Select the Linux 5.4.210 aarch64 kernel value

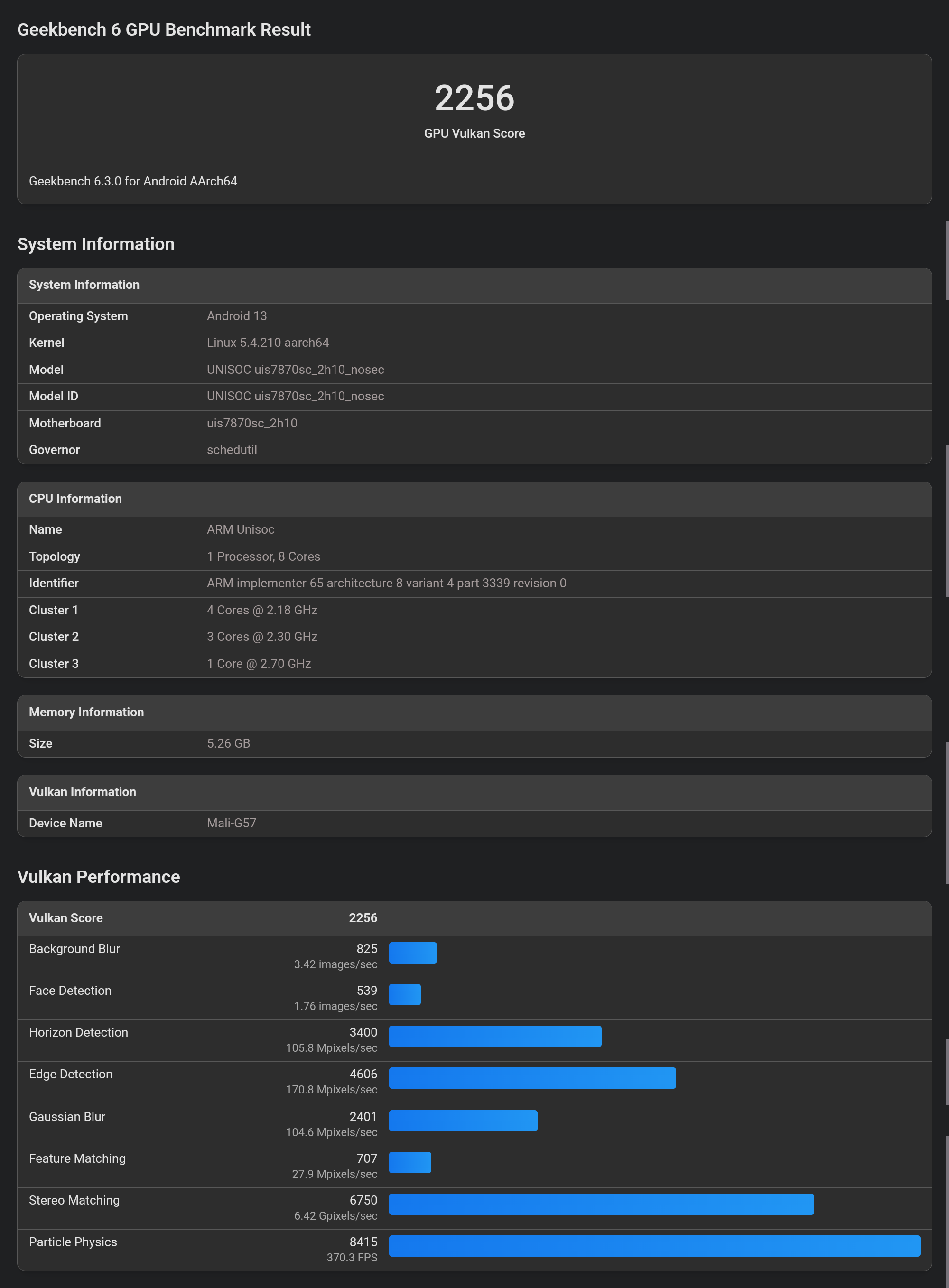(x=268, y=342)
